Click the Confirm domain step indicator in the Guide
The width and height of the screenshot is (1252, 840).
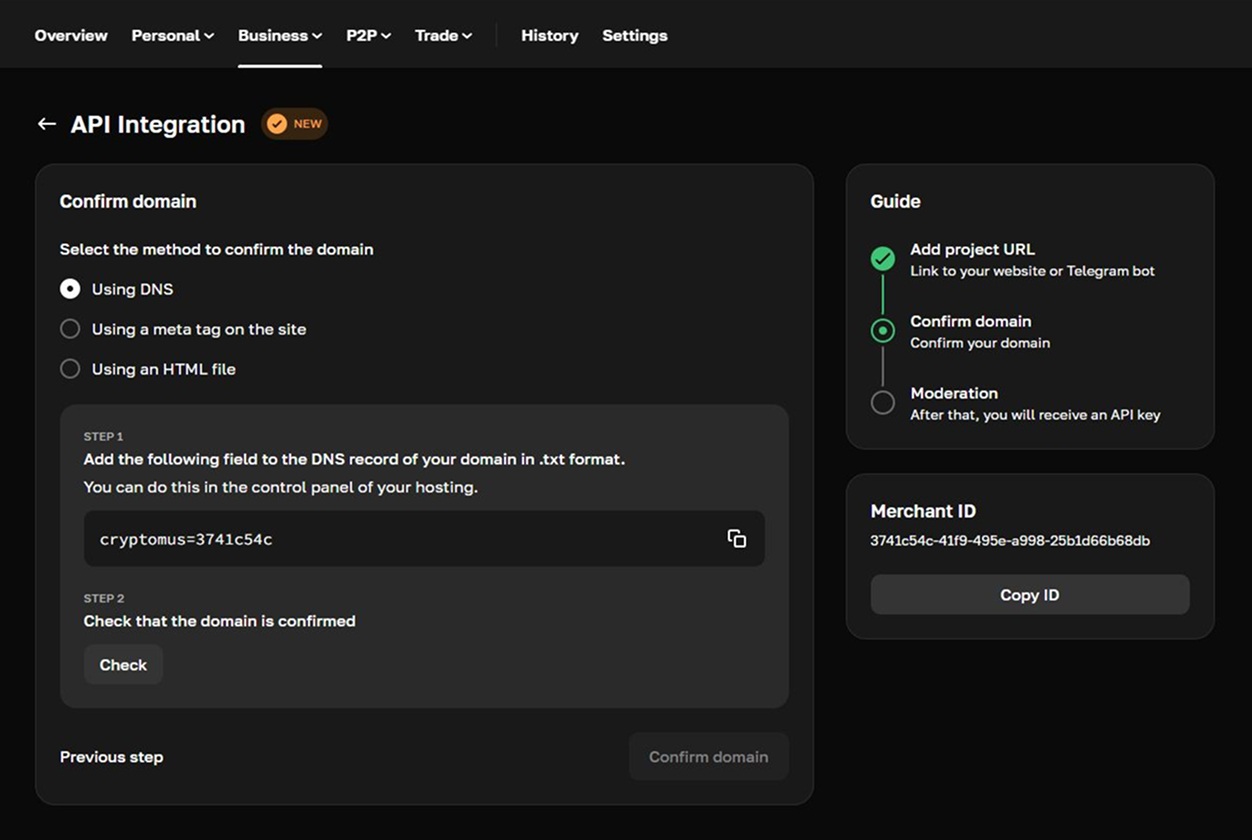click(x=881, y=330)
